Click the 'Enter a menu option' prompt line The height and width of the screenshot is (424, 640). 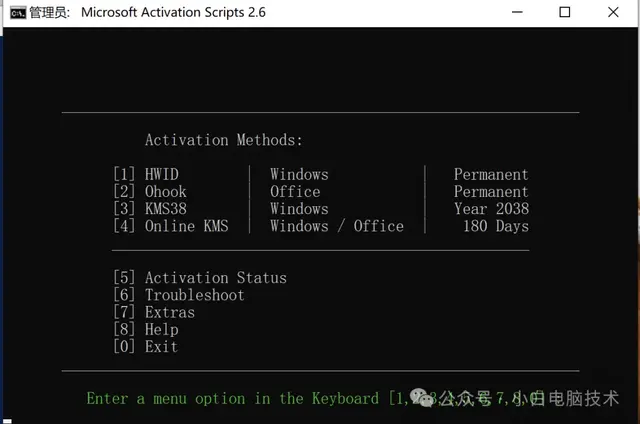232,398
